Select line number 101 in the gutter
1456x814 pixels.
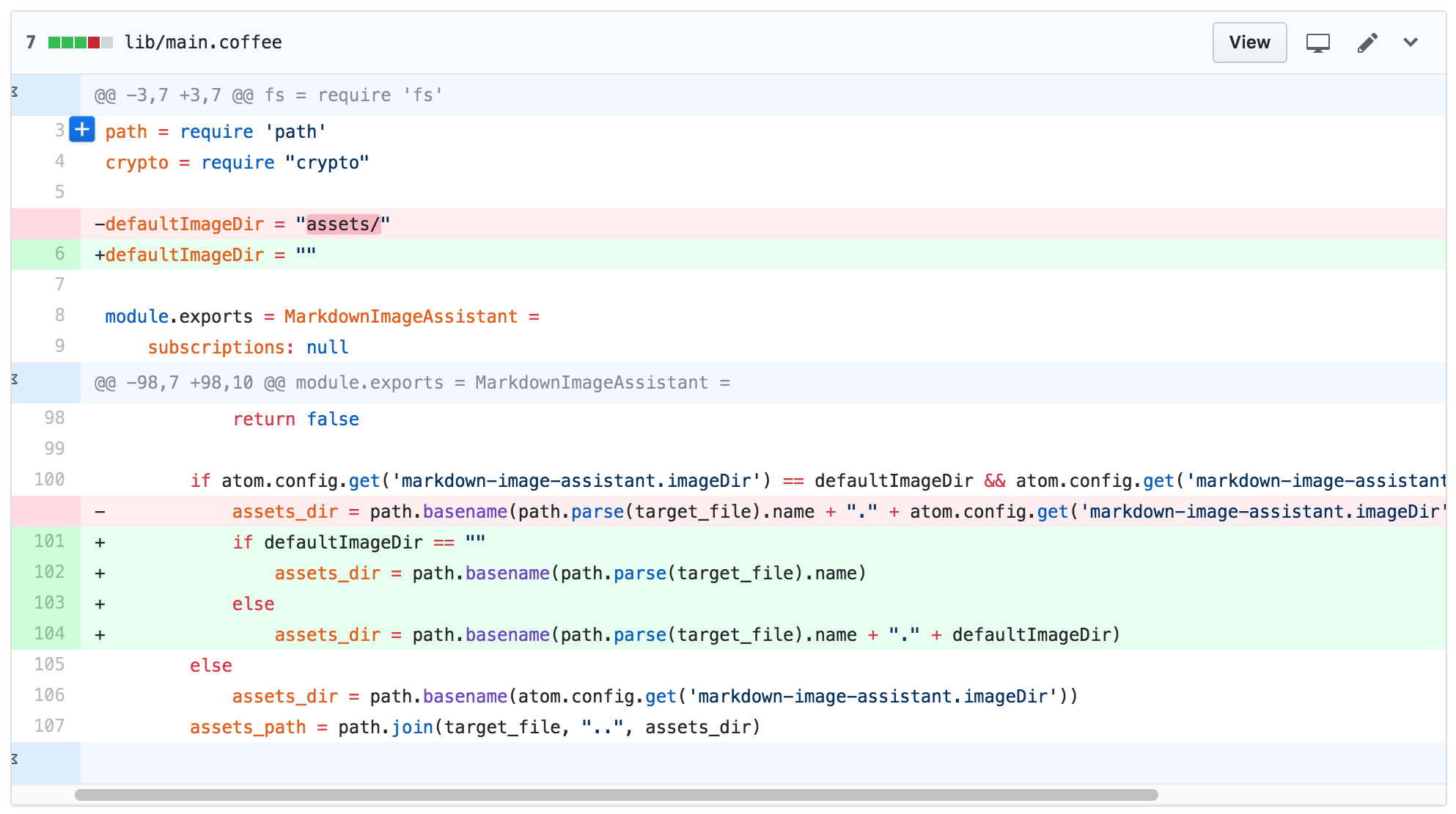pos(49,541)
